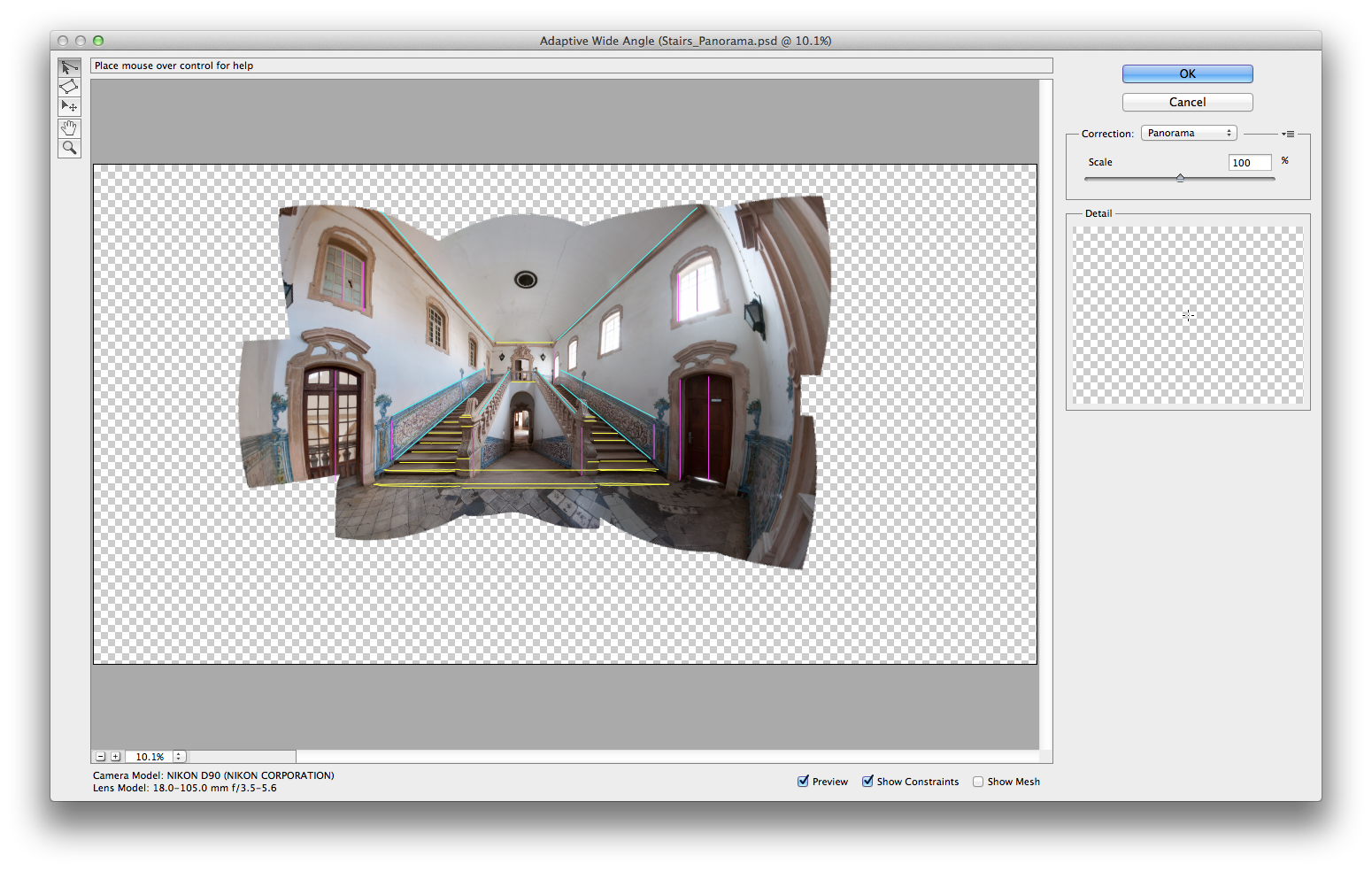Click the zoom out minus button
Screen dimensions: 1372x871
(101, 757)
